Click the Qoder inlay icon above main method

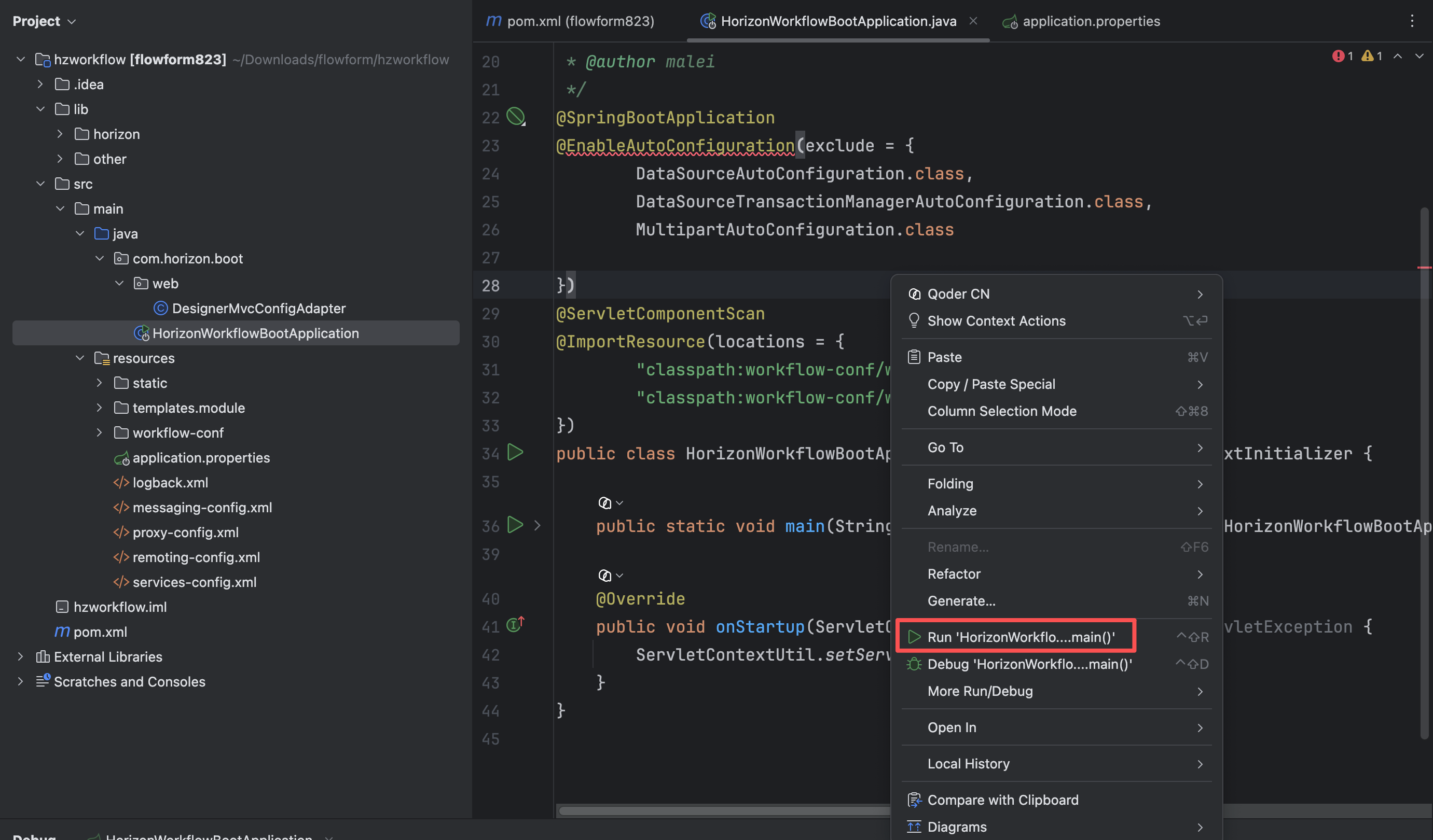pyautogui.click(x=604, y=503)
